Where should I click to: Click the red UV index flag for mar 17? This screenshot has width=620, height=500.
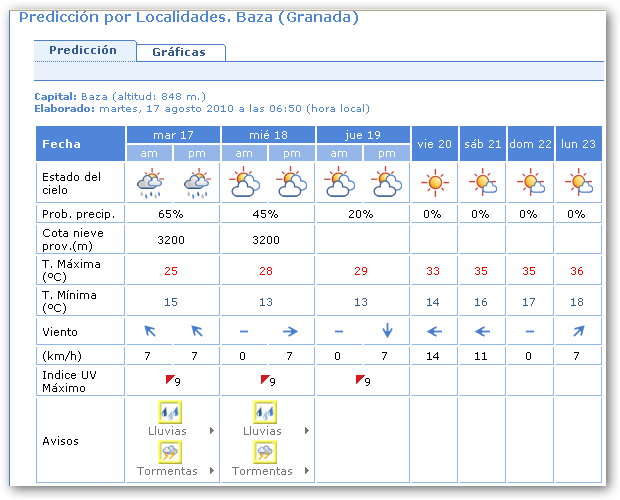(x=171, y=380)
